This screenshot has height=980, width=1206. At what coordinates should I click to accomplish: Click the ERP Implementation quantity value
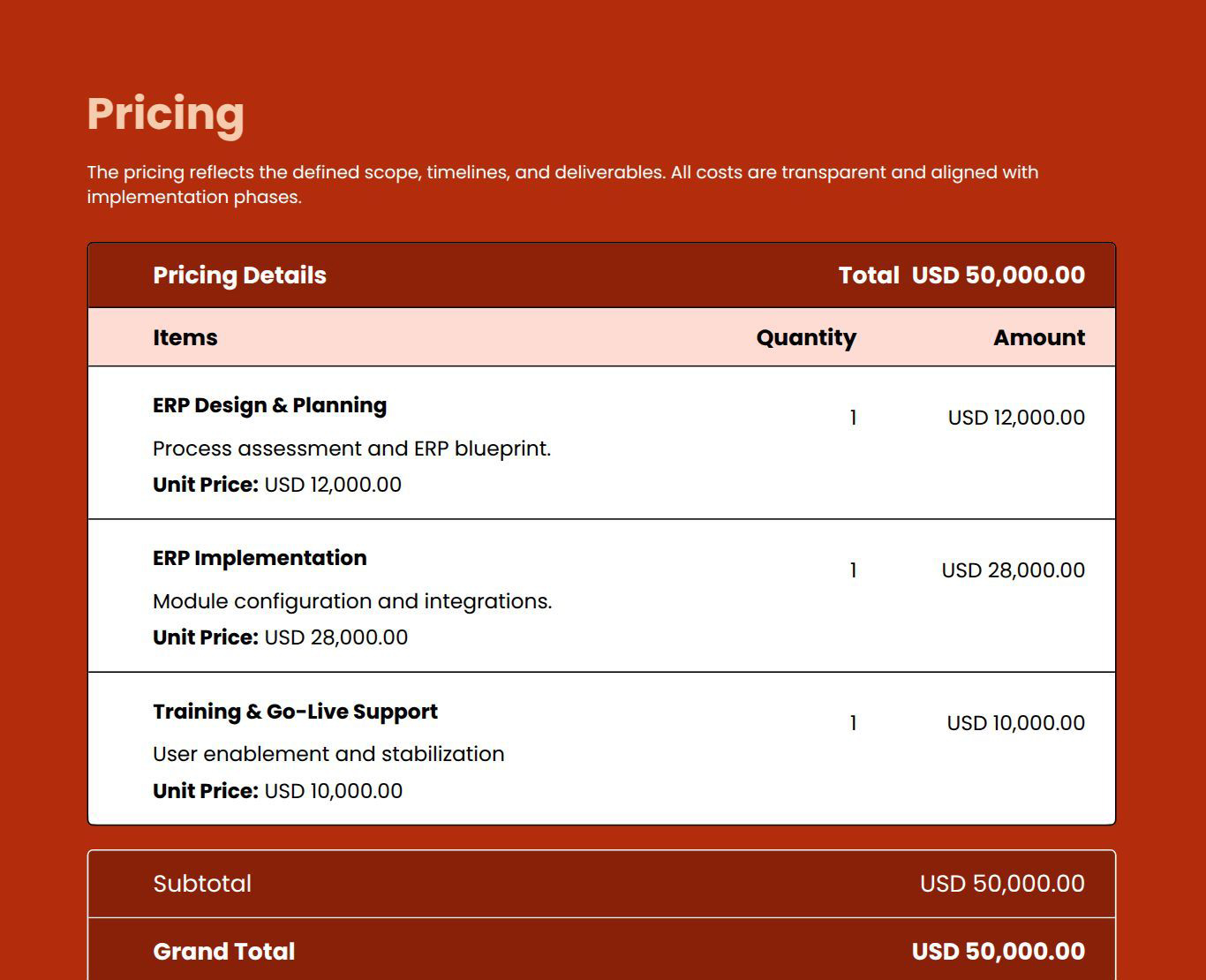click(x=853, y=570)
